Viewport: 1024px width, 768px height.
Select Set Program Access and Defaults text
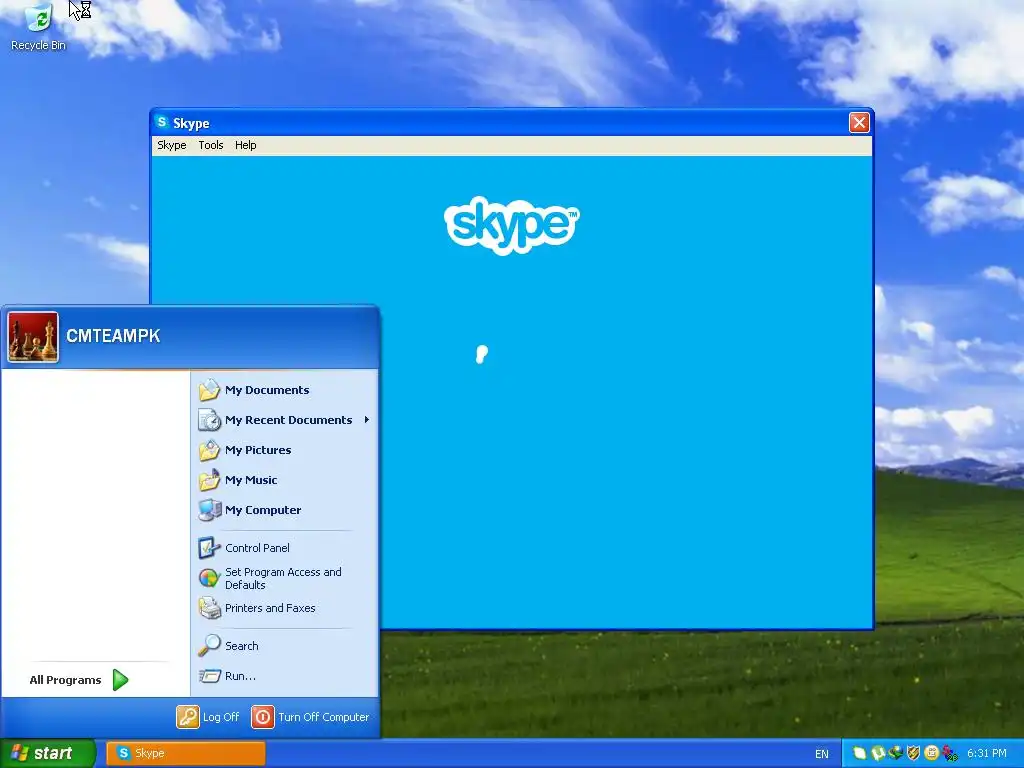tap(283, 578)
